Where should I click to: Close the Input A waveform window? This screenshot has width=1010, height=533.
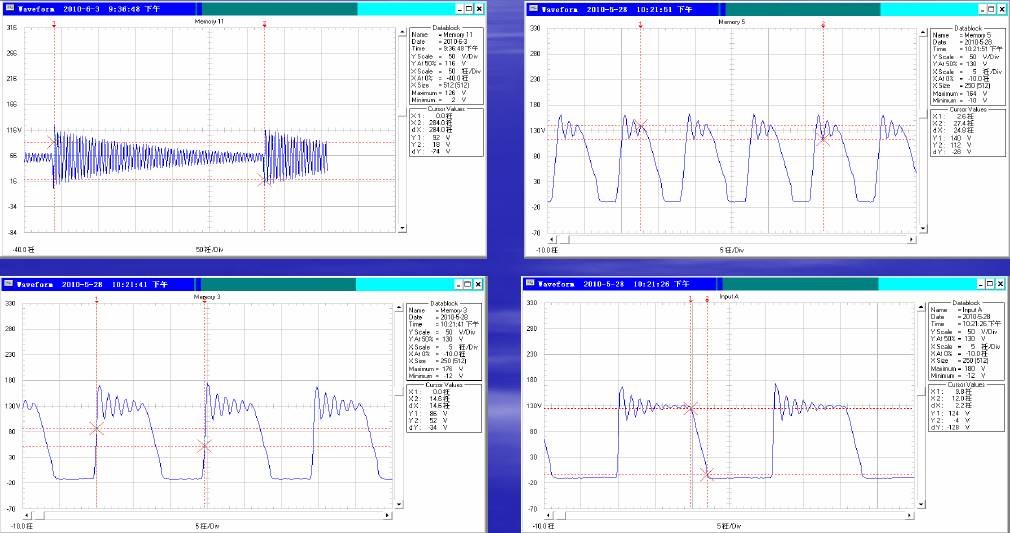pyautogui.click(x=1001, y=284)
